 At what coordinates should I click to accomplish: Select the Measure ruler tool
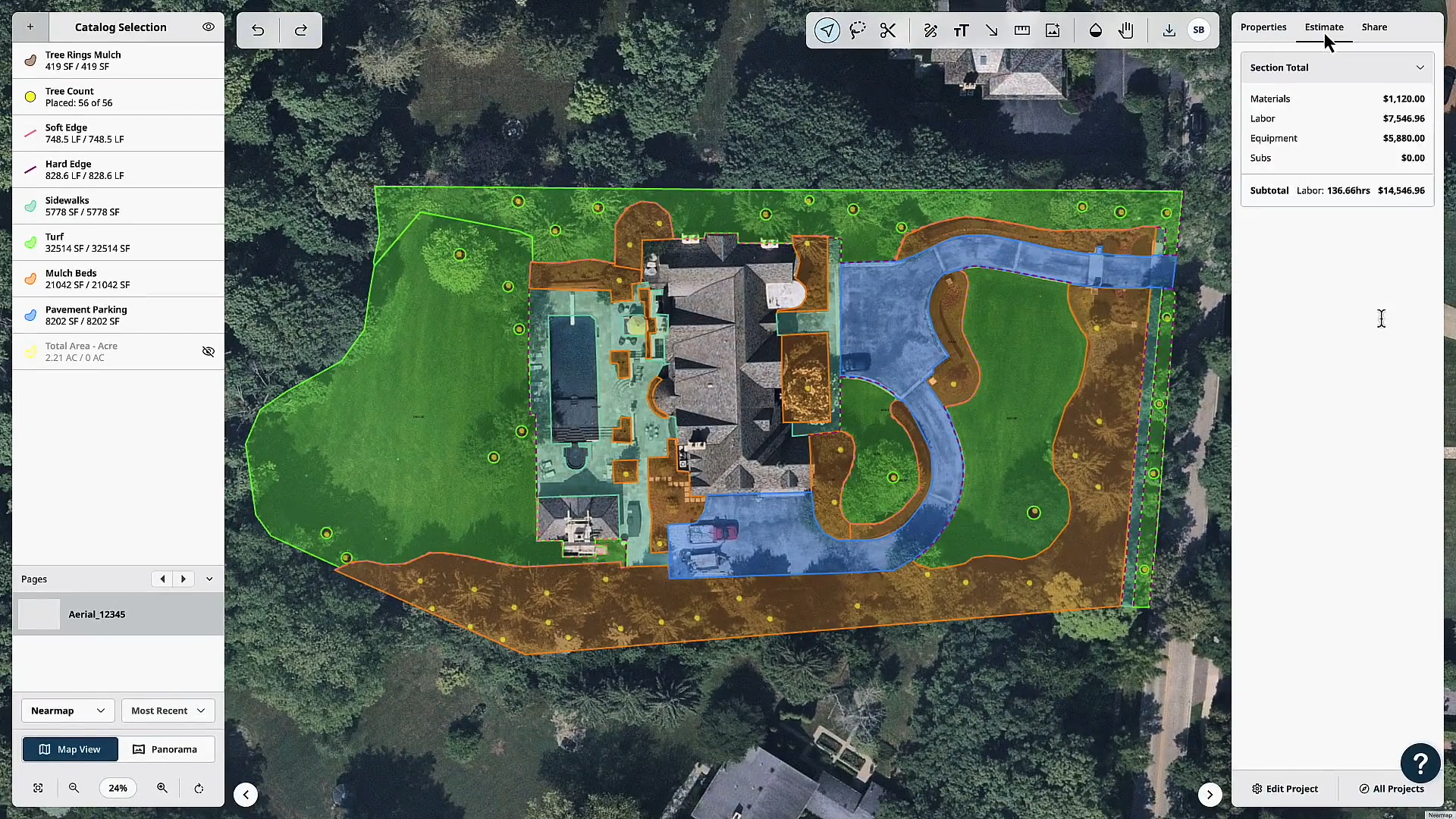click(1021, 30)
